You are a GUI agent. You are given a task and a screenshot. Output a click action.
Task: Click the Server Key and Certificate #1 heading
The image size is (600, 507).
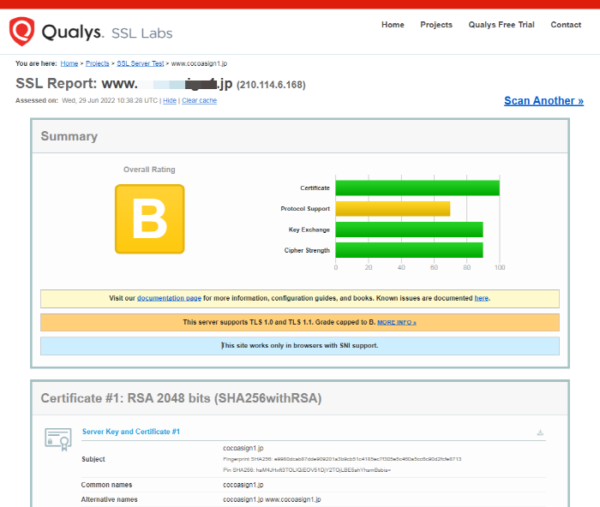pyautogui.click(x=131, y=432)
